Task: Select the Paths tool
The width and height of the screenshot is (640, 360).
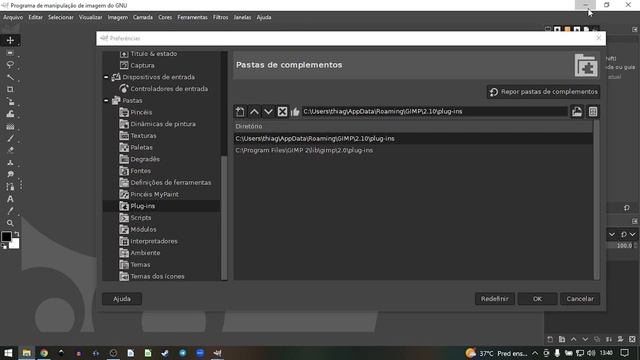Action: coord(10,187)
